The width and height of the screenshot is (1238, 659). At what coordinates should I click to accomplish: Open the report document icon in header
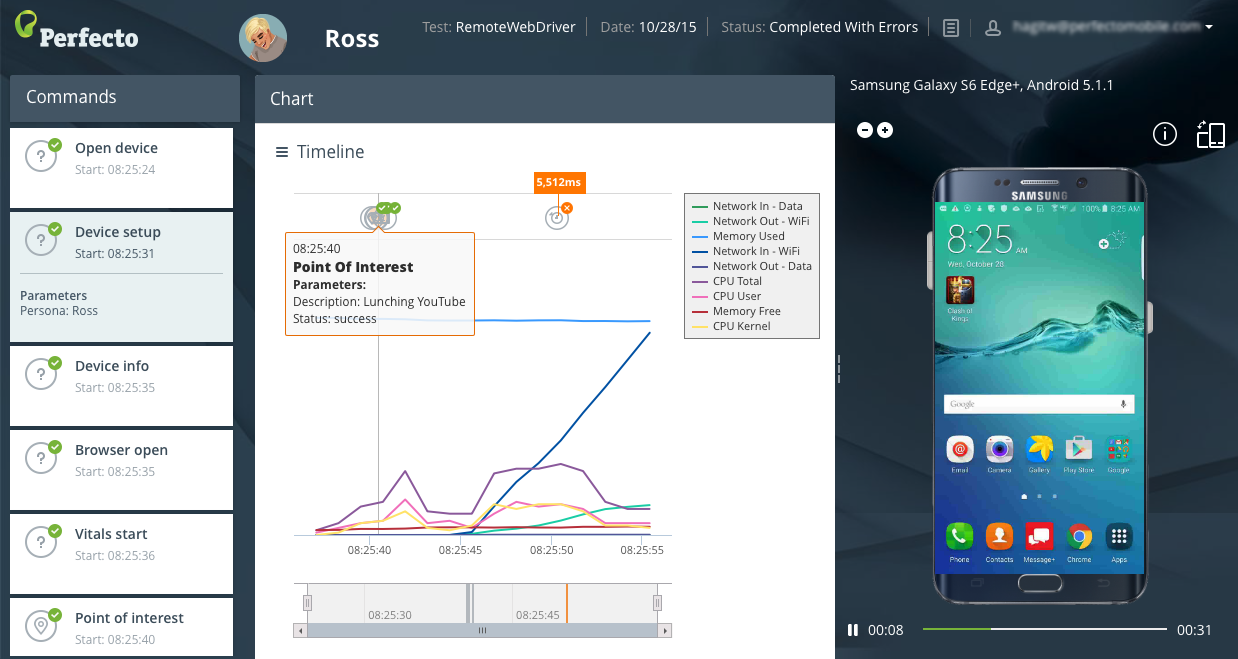[951, 28]
